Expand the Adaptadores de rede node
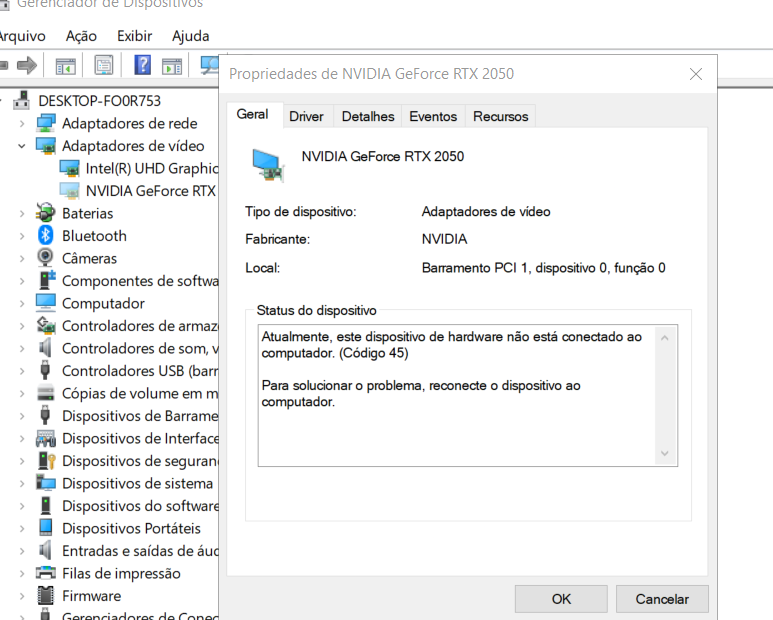Image resolution: width=773 pixels, height=620 pixels. (x=22, y=123)
